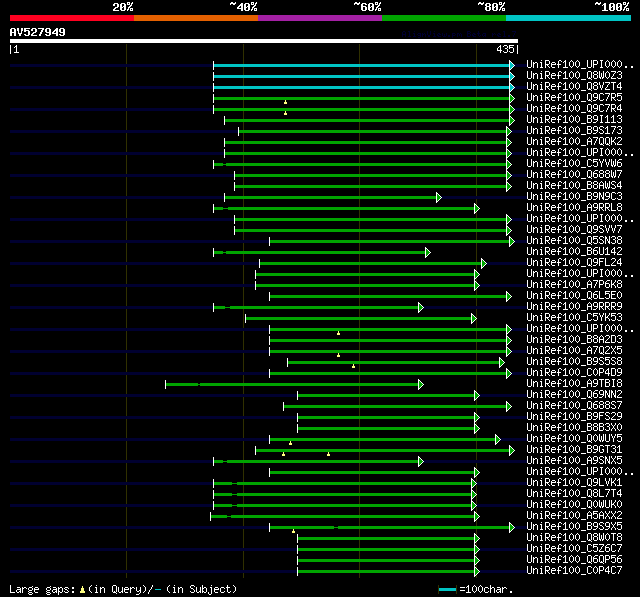Click the UniRef100_C0P4C7 label

(x=574, y=571)
